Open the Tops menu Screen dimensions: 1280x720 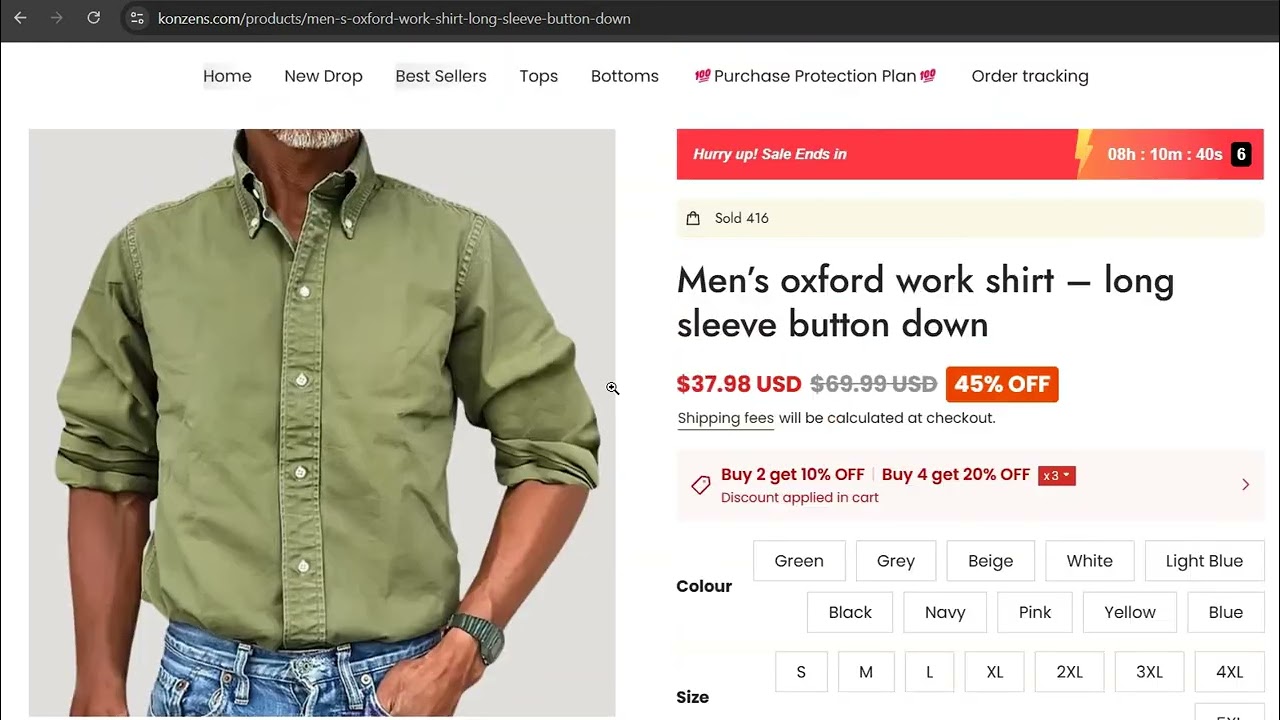pos(538,76)
